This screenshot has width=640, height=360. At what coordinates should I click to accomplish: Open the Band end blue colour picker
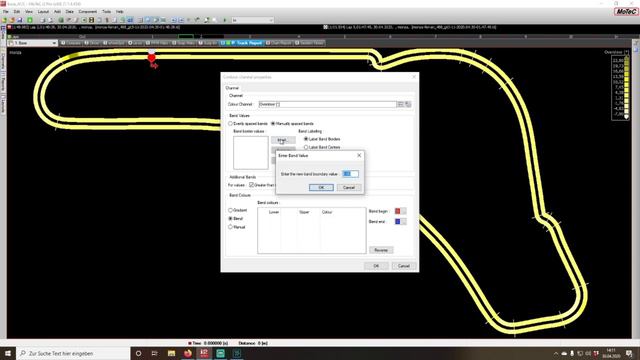[x=400, y=221]
